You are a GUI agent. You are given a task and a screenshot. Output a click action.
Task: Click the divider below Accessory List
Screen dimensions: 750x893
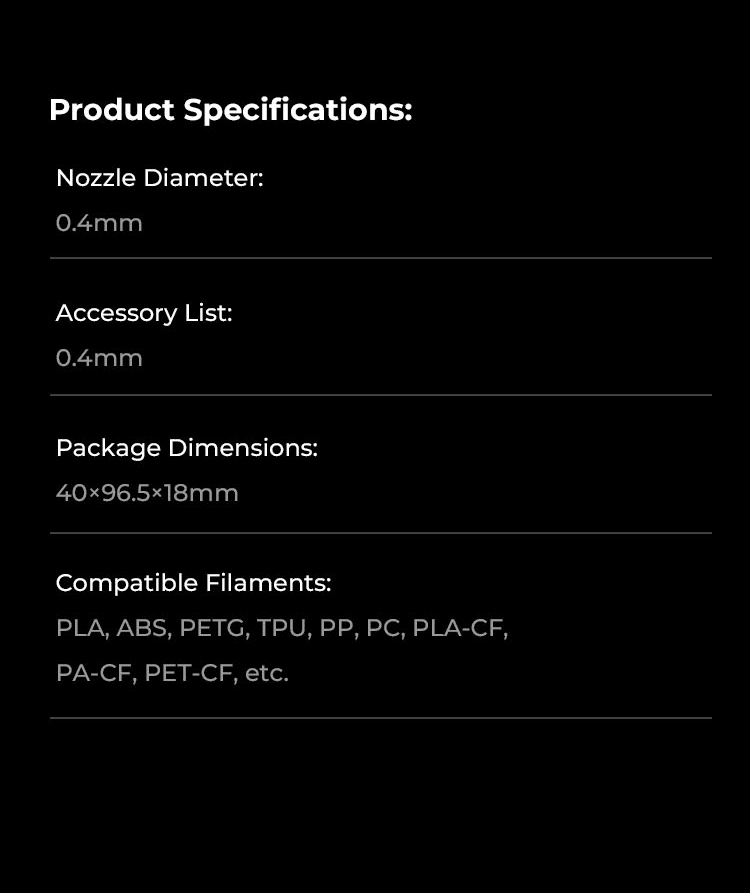coord(381,395)
